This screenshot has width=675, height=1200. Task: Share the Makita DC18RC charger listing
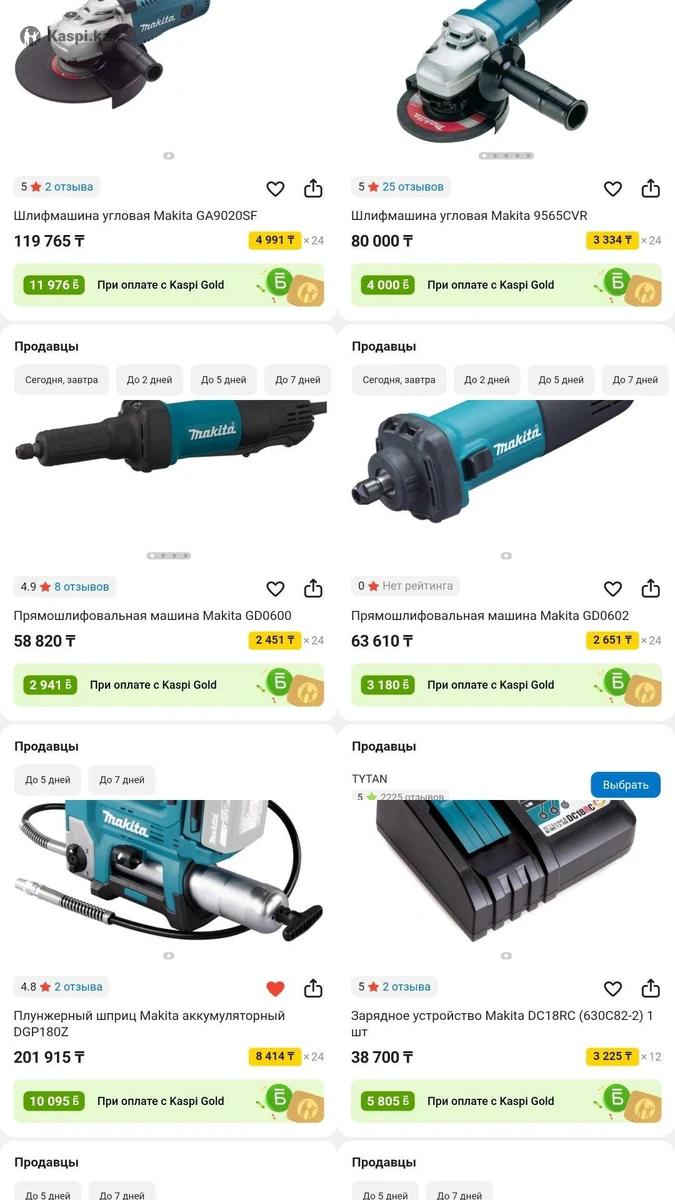pos(651,988)
